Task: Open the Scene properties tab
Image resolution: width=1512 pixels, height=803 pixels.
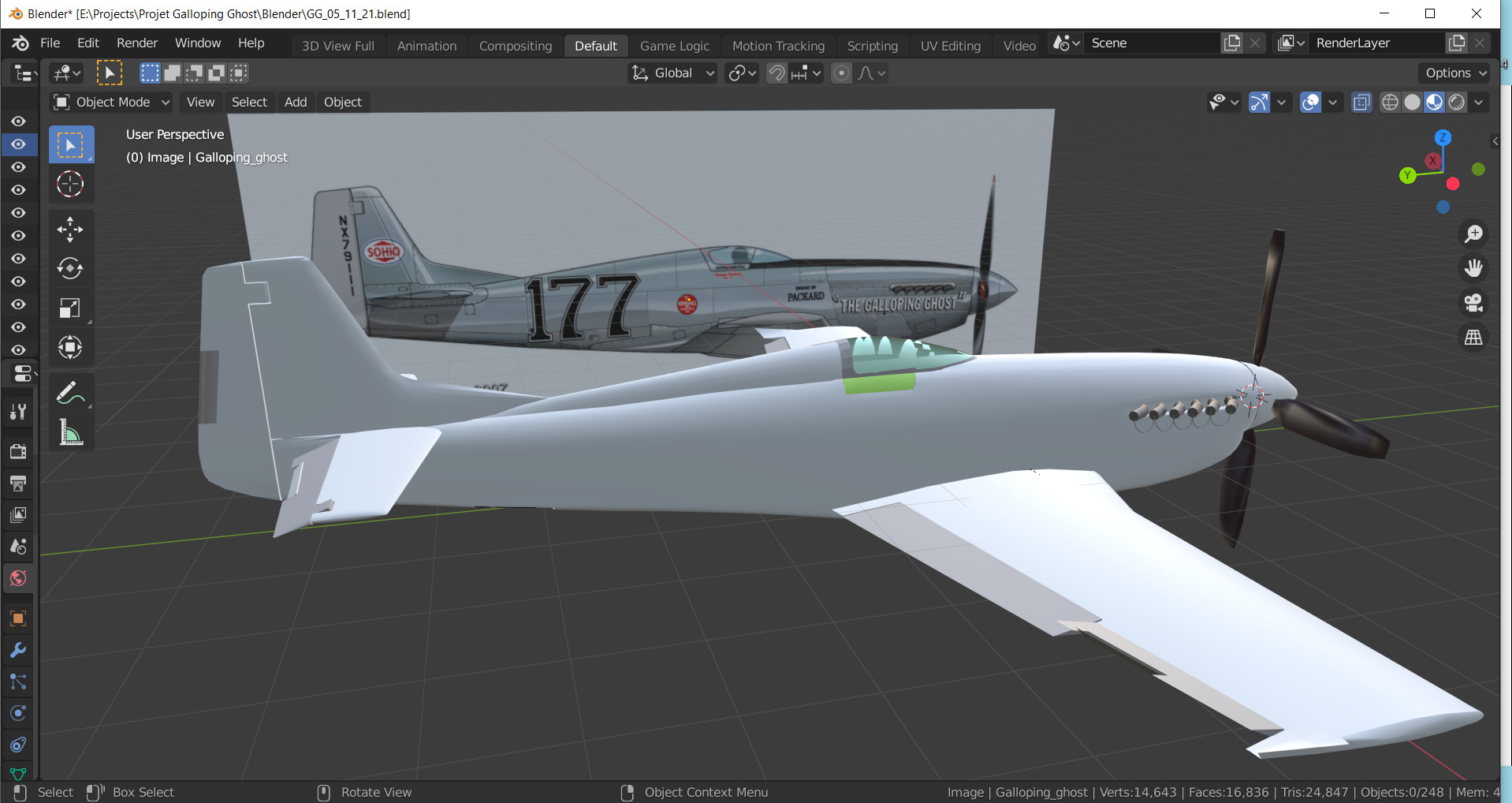Action: click(18, 546)
